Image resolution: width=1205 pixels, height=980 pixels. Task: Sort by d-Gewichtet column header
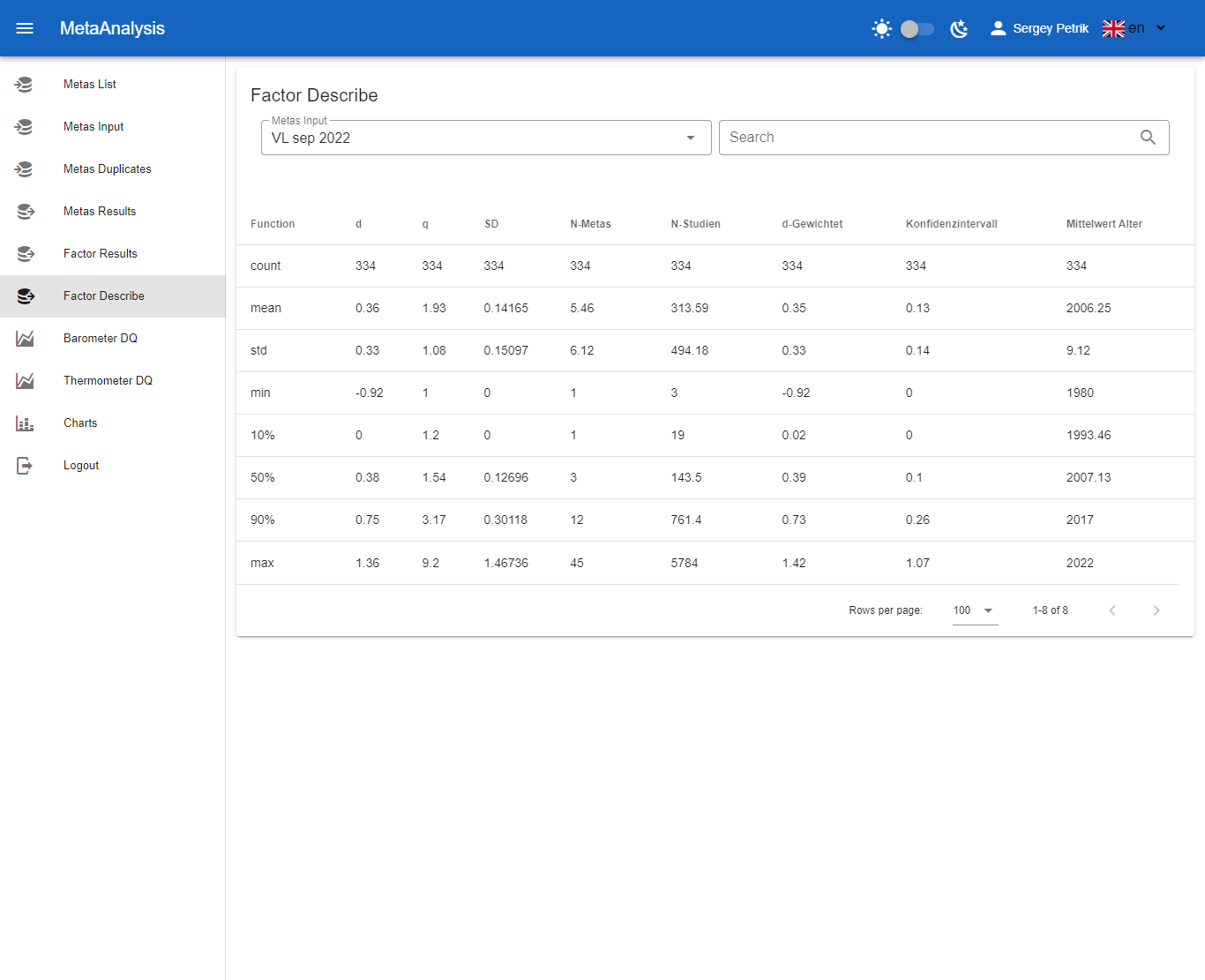point(812,224)
